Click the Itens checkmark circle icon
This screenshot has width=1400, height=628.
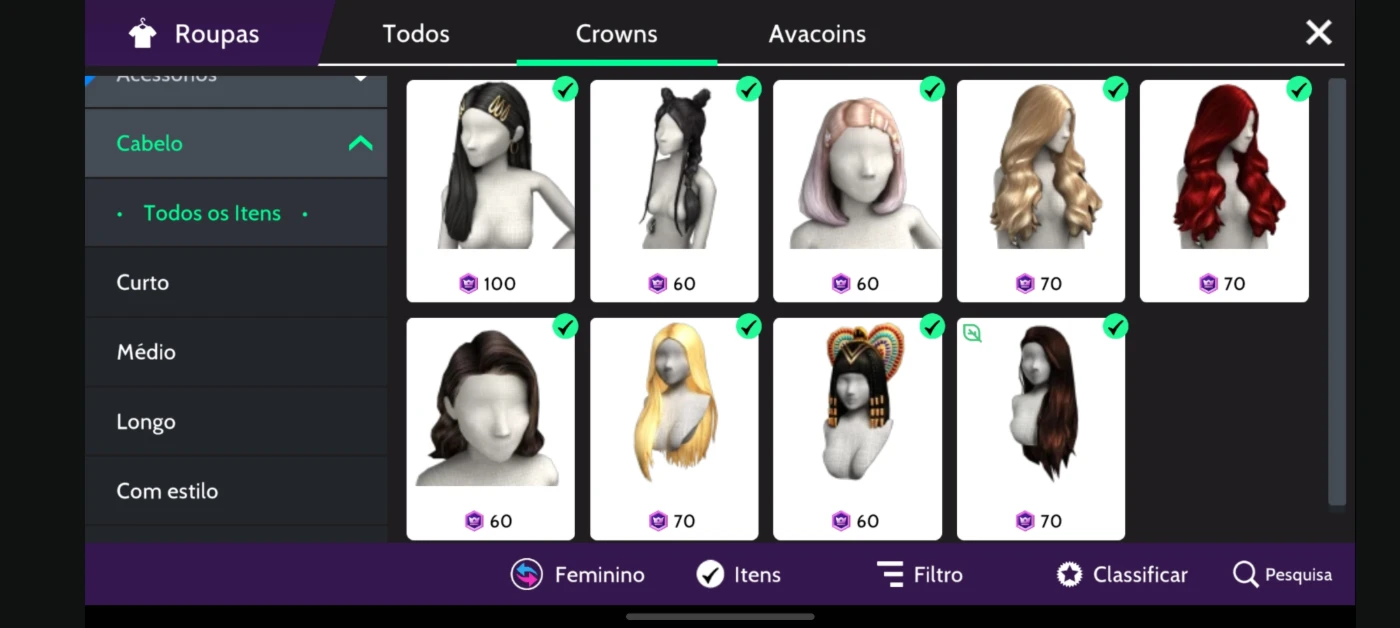[x=710, y=575]
